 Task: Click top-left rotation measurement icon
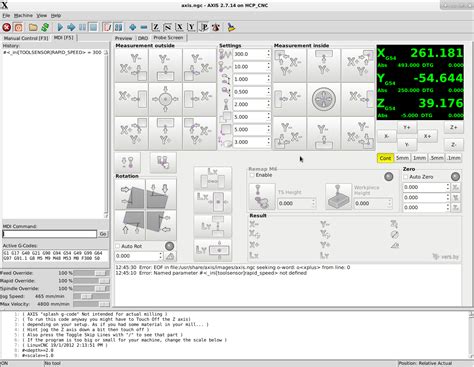(130, 195)
